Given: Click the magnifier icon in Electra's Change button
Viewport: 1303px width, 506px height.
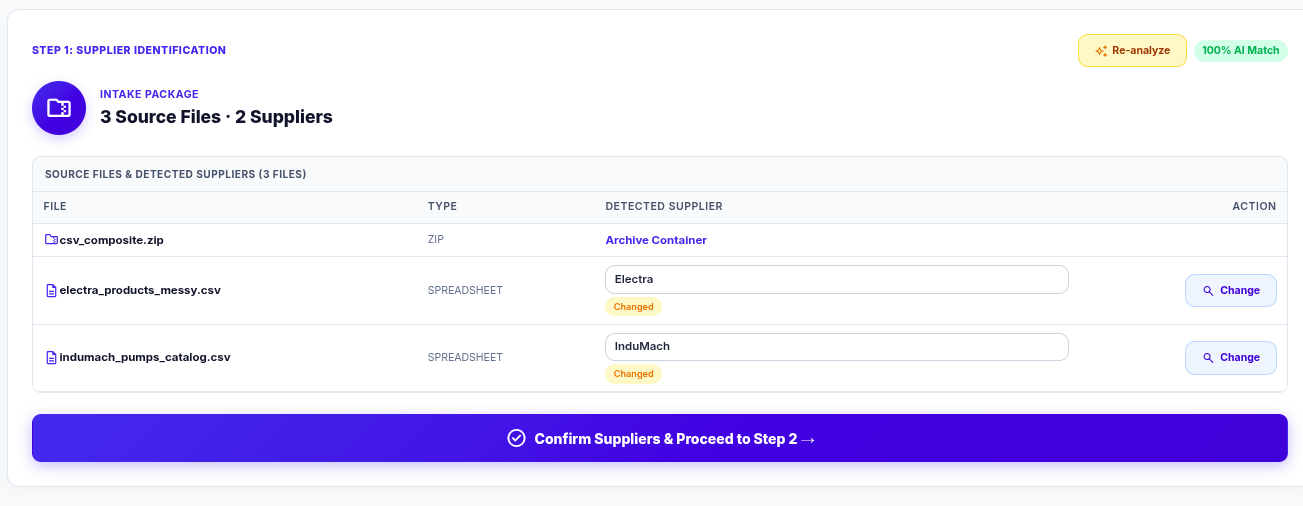Looking at the screenshot, I should pyautogui.click(x=1208, y=291).
